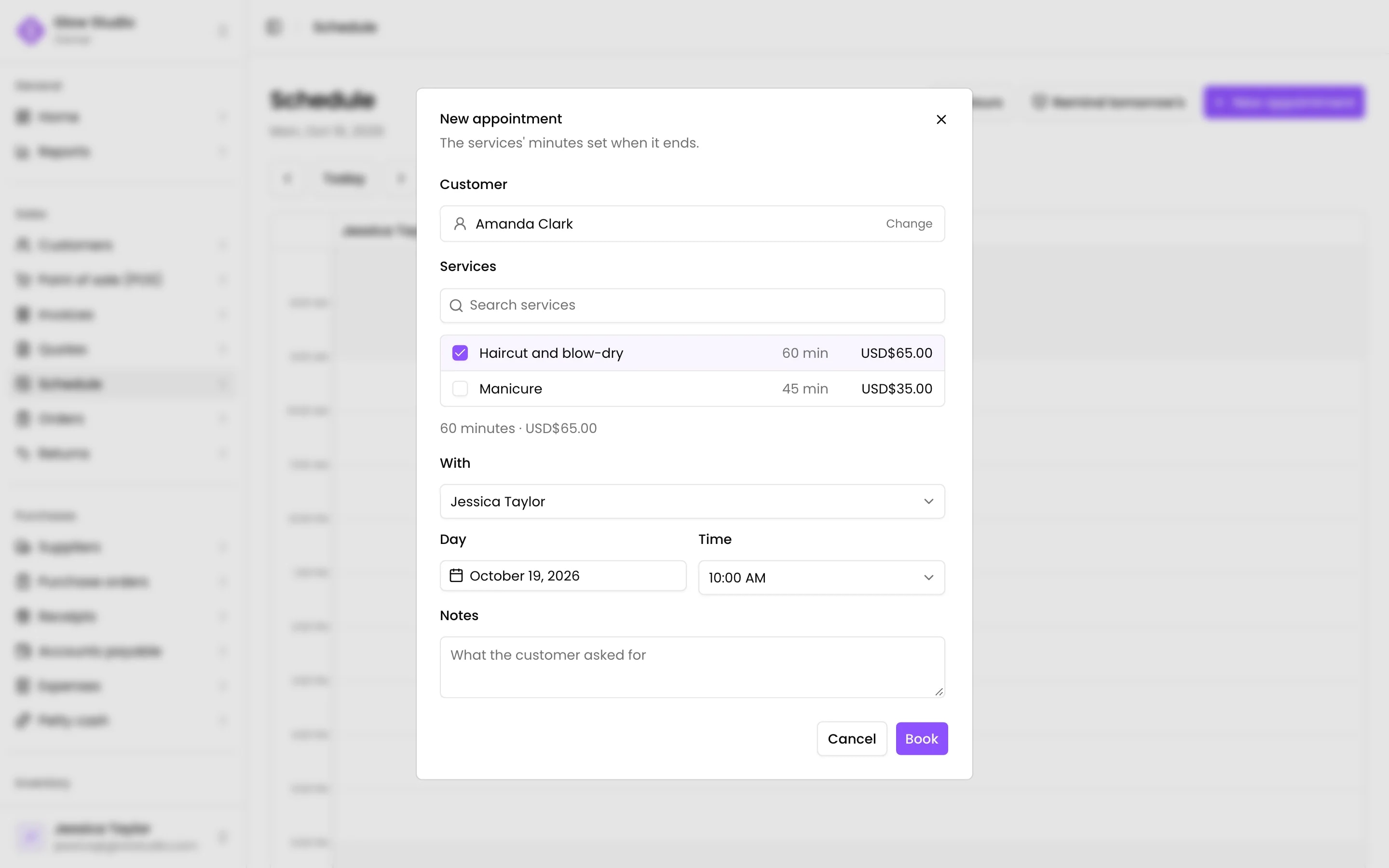Click the chevron in Jessica Taylor dropdown
Screen dimensions: 1389x868
(x=929, y=502)
